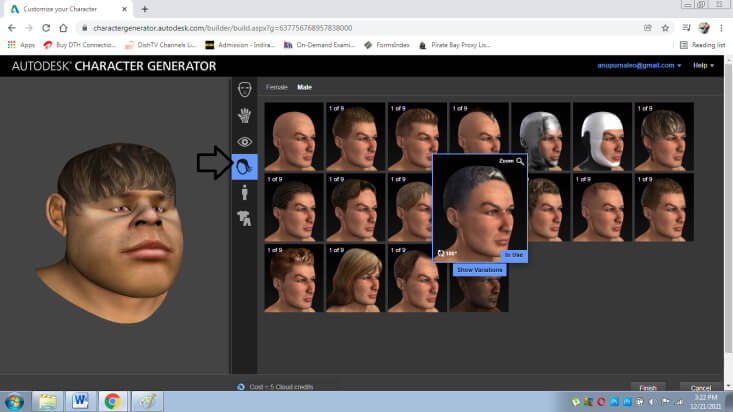The height and width of the screenshot is (412, 733).
Task: Switch to the Male tab
Action: point(304,87)
